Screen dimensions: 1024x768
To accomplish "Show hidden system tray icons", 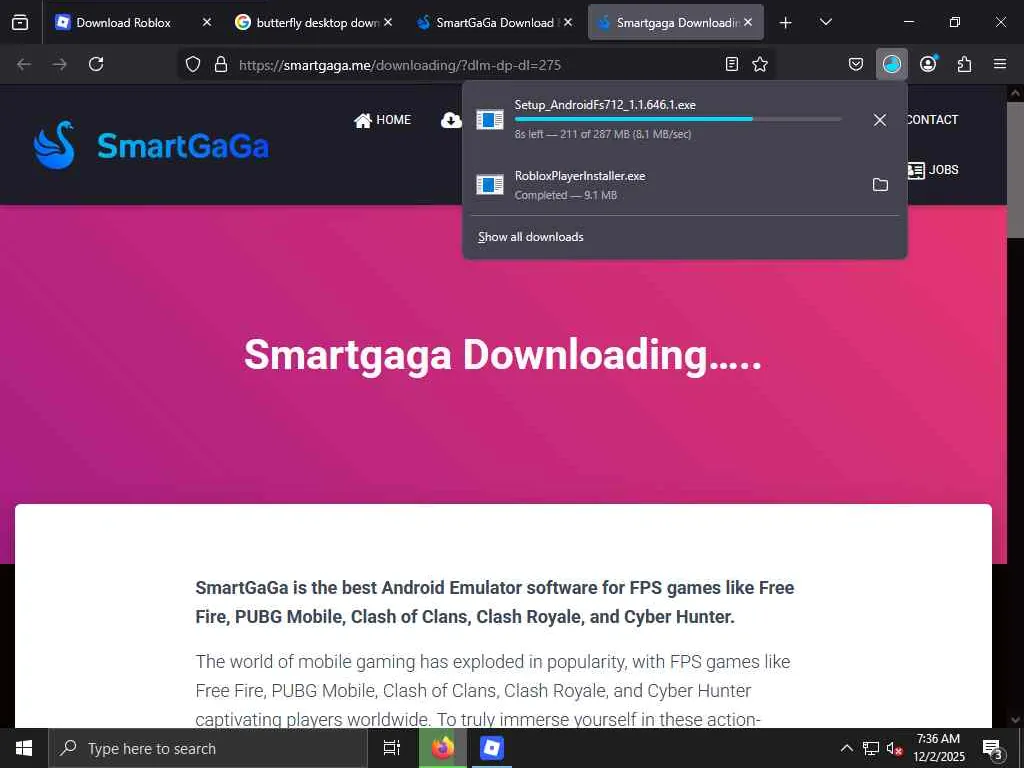I will click(846, 748).
